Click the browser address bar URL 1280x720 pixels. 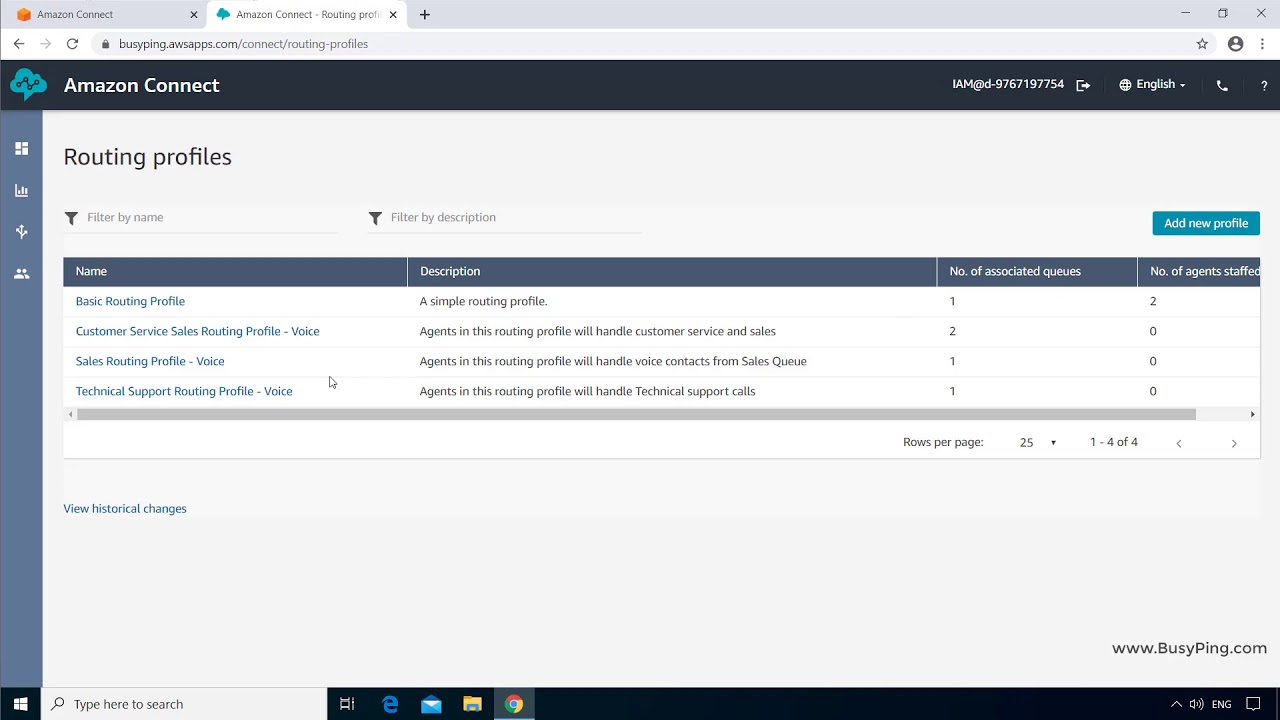point(243,44)
